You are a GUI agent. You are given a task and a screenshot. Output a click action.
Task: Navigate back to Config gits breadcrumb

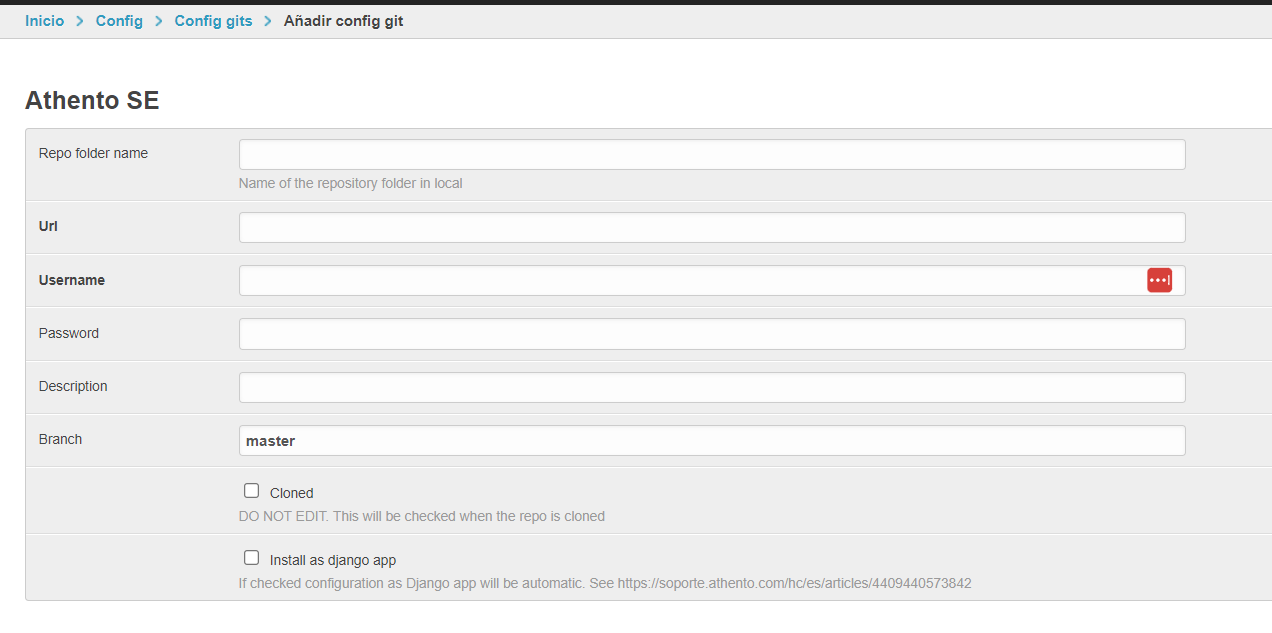tap(213, 21)
